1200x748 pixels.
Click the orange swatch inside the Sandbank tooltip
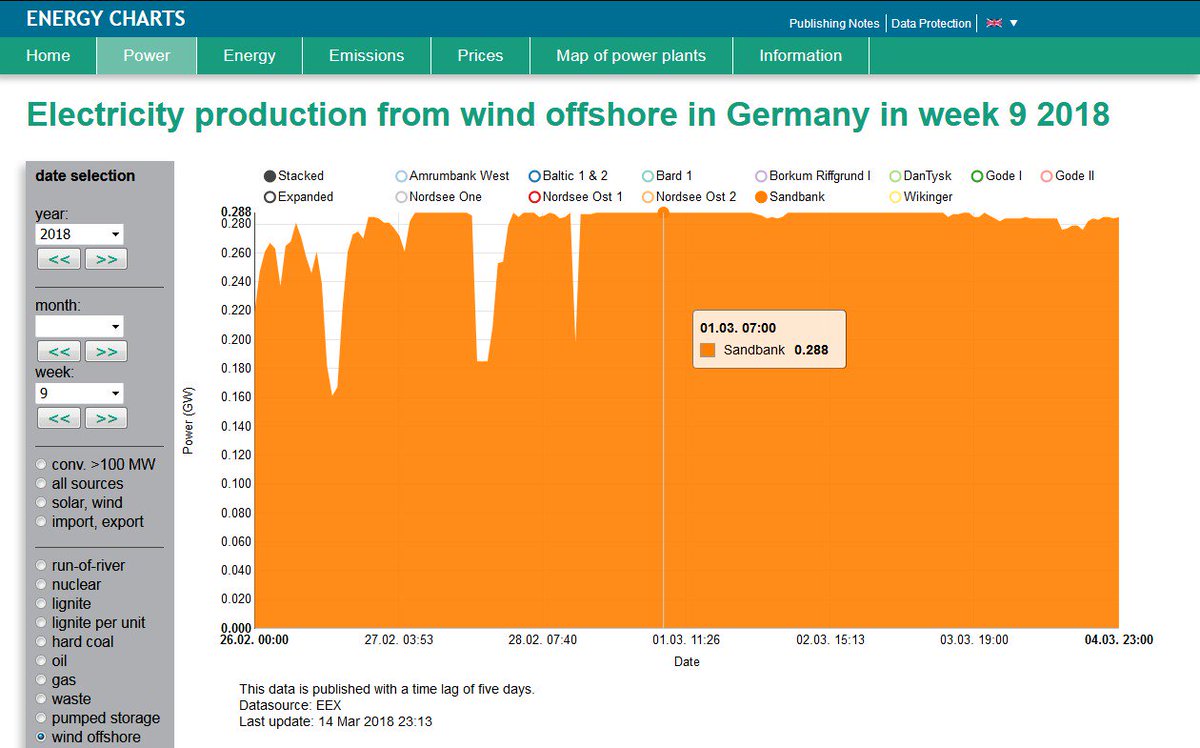[707, 352]
